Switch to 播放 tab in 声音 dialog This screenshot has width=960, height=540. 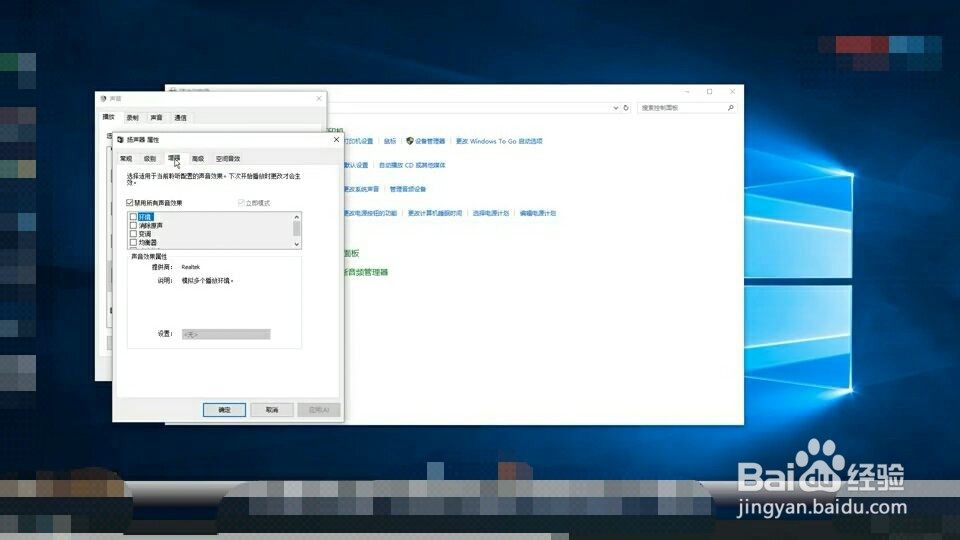click(108, 117)
